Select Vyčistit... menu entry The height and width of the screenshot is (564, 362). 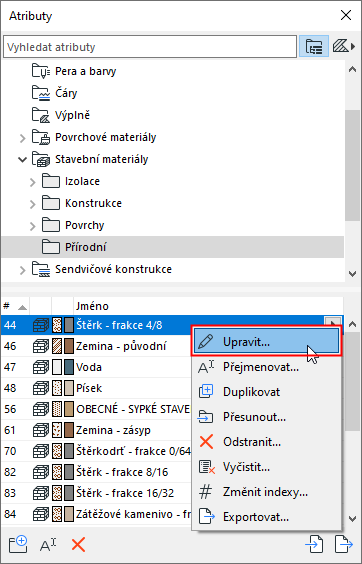click(266, 467)
